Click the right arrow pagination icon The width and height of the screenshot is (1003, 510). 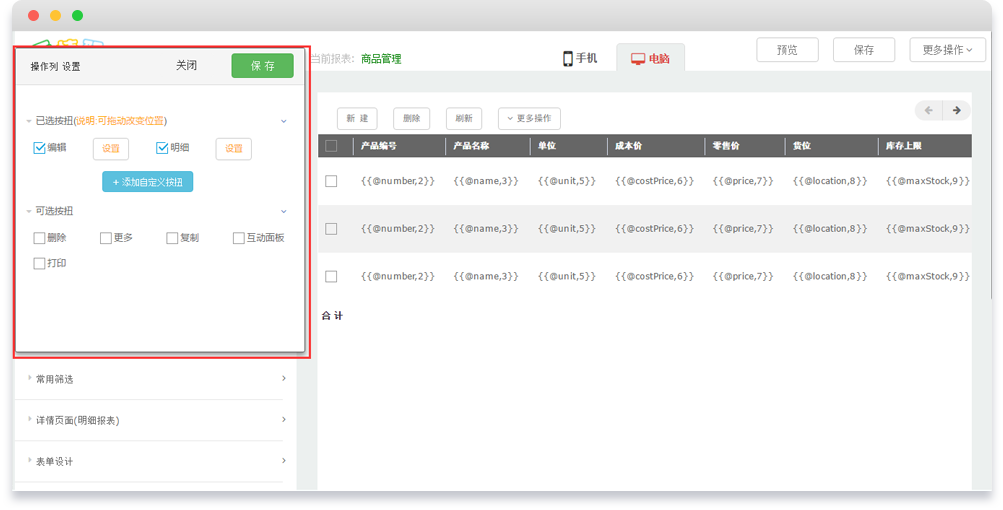click(957, 110)
